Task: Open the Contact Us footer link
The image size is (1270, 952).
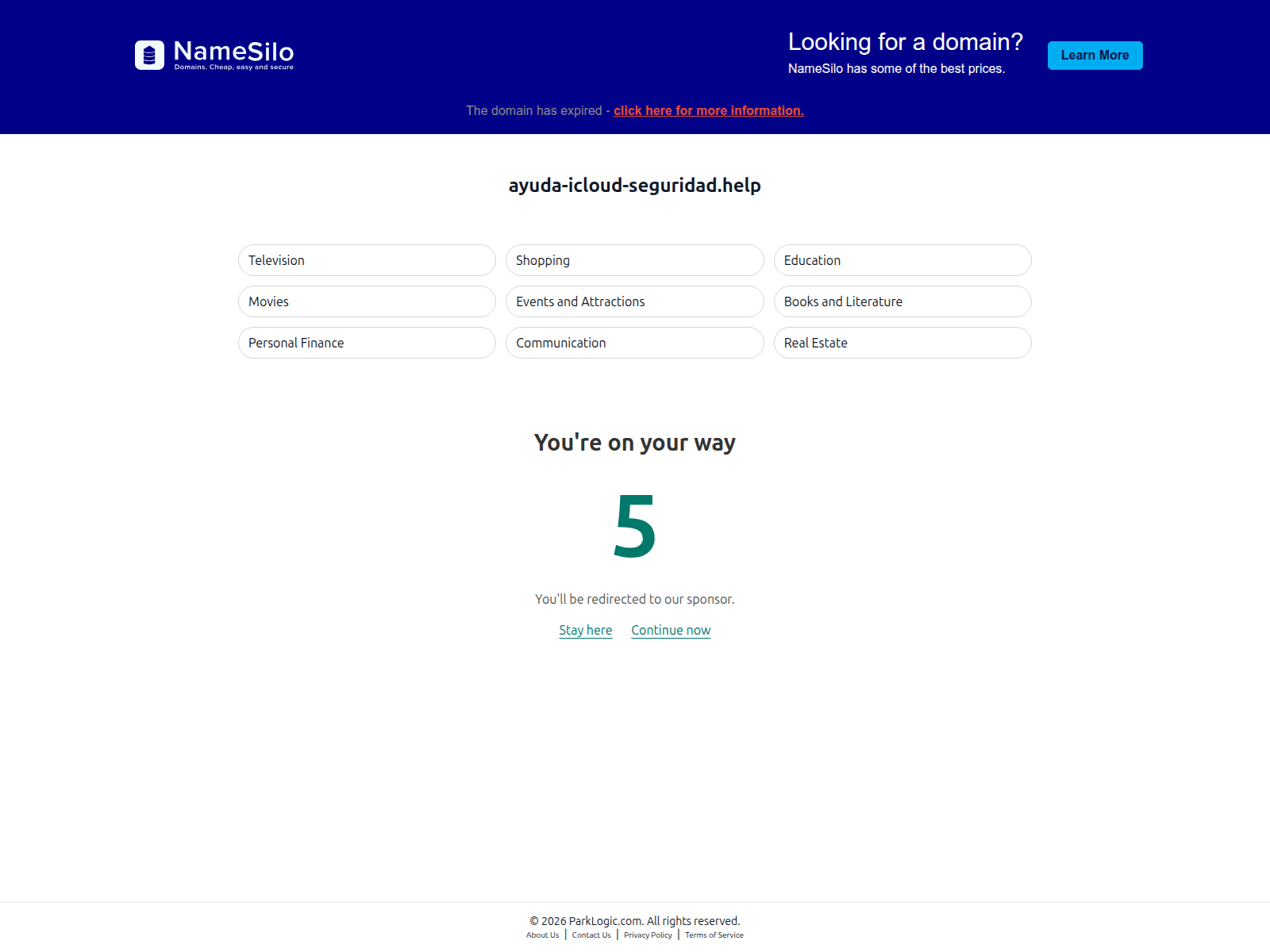Action: pyautogui.click(x=591, y=935)
